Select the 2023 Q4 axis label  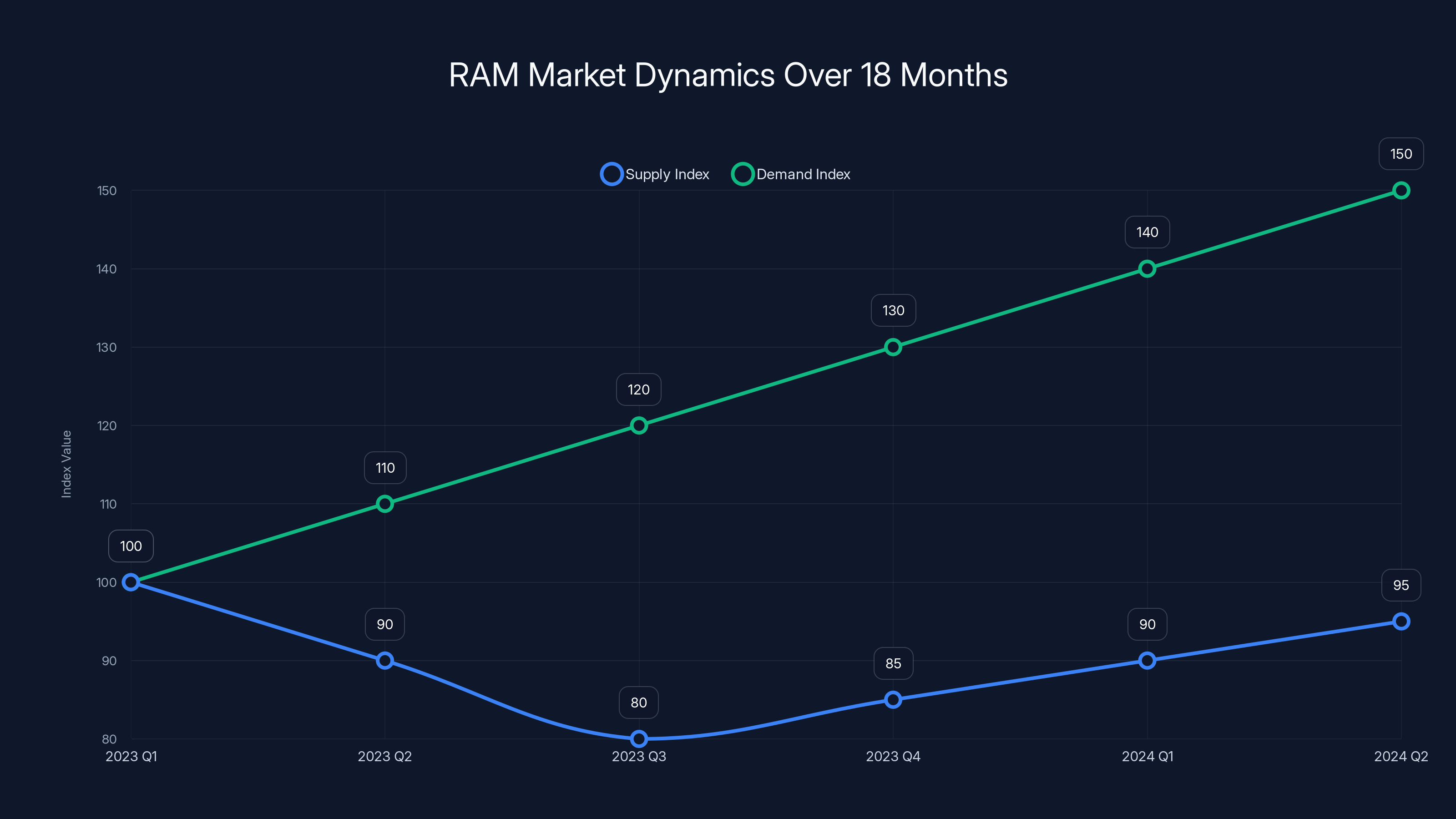[x=893, y=756]
